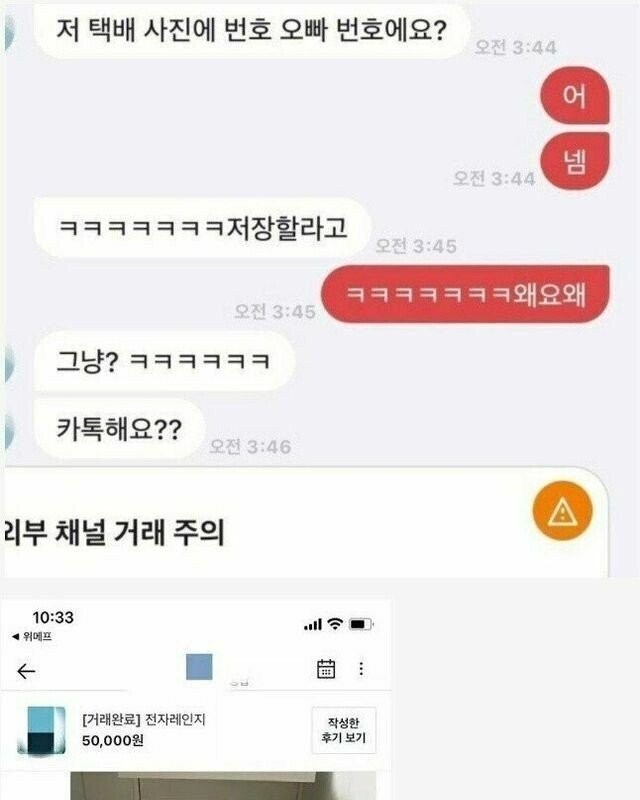Select the red ㅋㅋㅋ왜요왜 message bubble
Viewport: 640px width, 800px height.
465,294
